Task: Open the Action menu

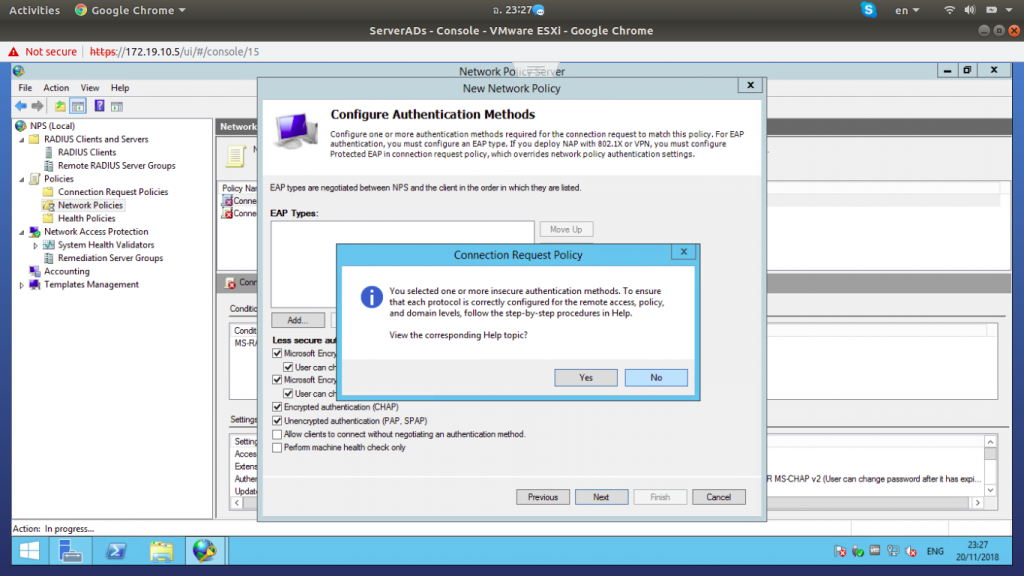Action: click(56, 88)
